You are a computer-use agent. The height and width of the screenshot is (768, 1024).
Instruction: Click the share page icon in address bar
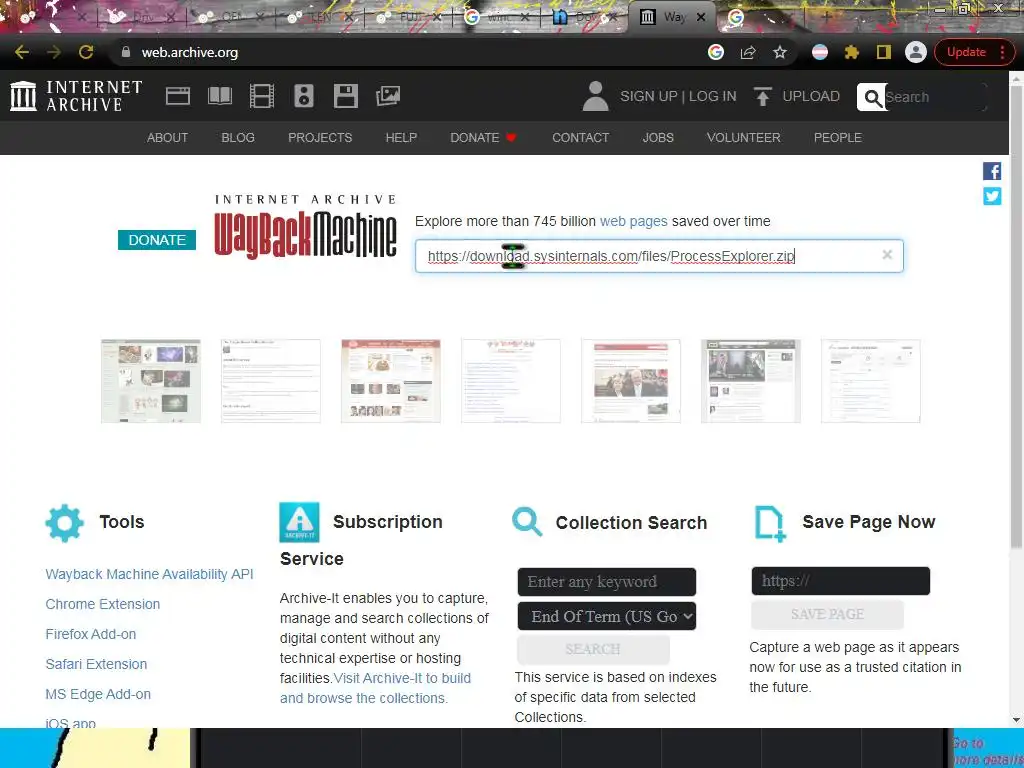pyautogui.click(x=748, y=52)
